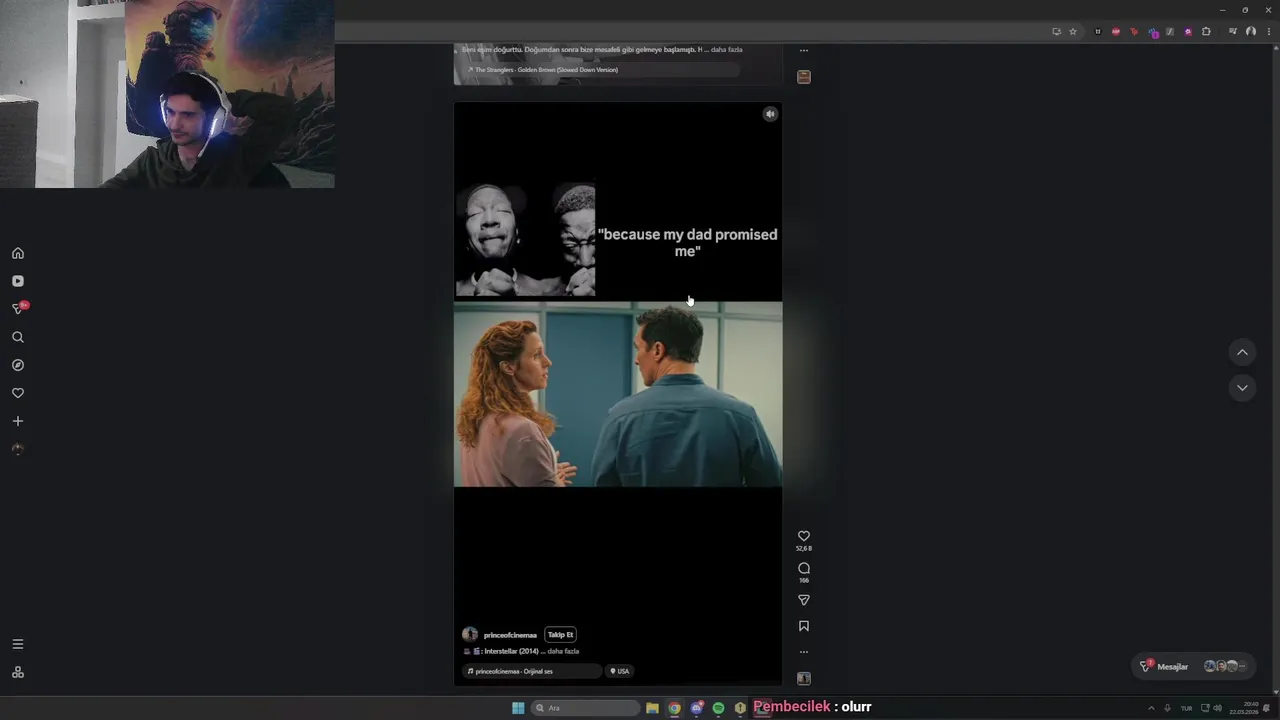Image resolution: width=1280 pixels, height=720 pixels.
Task: Open princeofcinemaa profile picture
Action: point(470,634)
